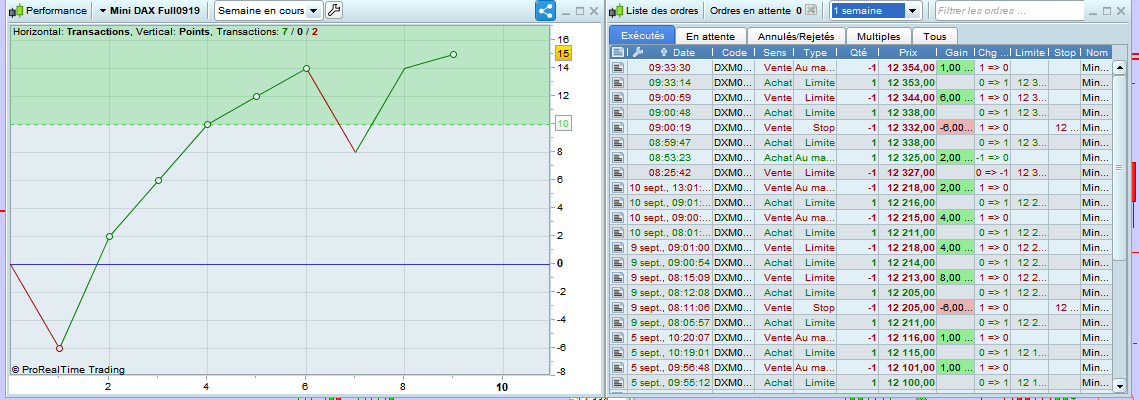Image resolution: width=1139 pixels, height=400 pixels.
Task: Open performance settings wrench icon
Action: [333, 11]
